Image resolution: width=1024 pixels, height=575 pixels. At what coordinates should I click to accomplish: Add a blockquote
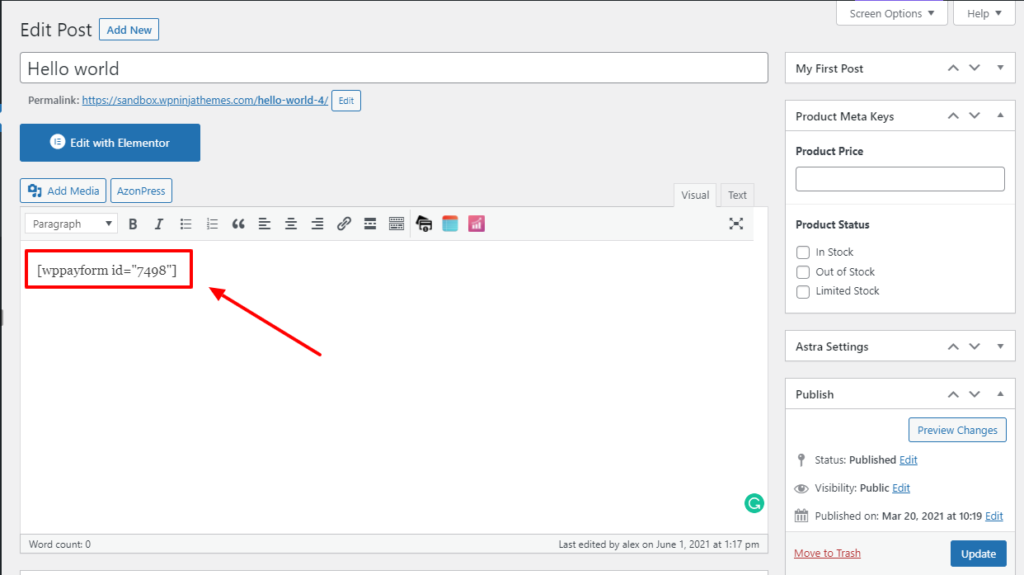pos(238,224)
